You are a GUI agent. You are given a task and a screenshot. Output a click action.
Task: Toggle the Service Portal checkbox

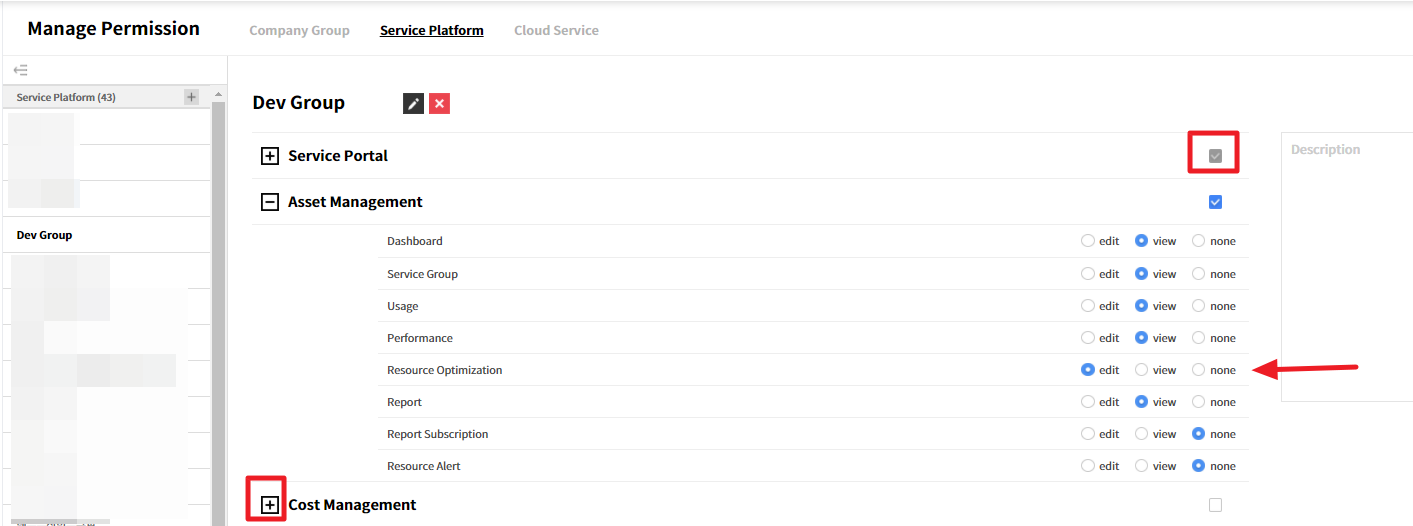tap(1215, 156)
